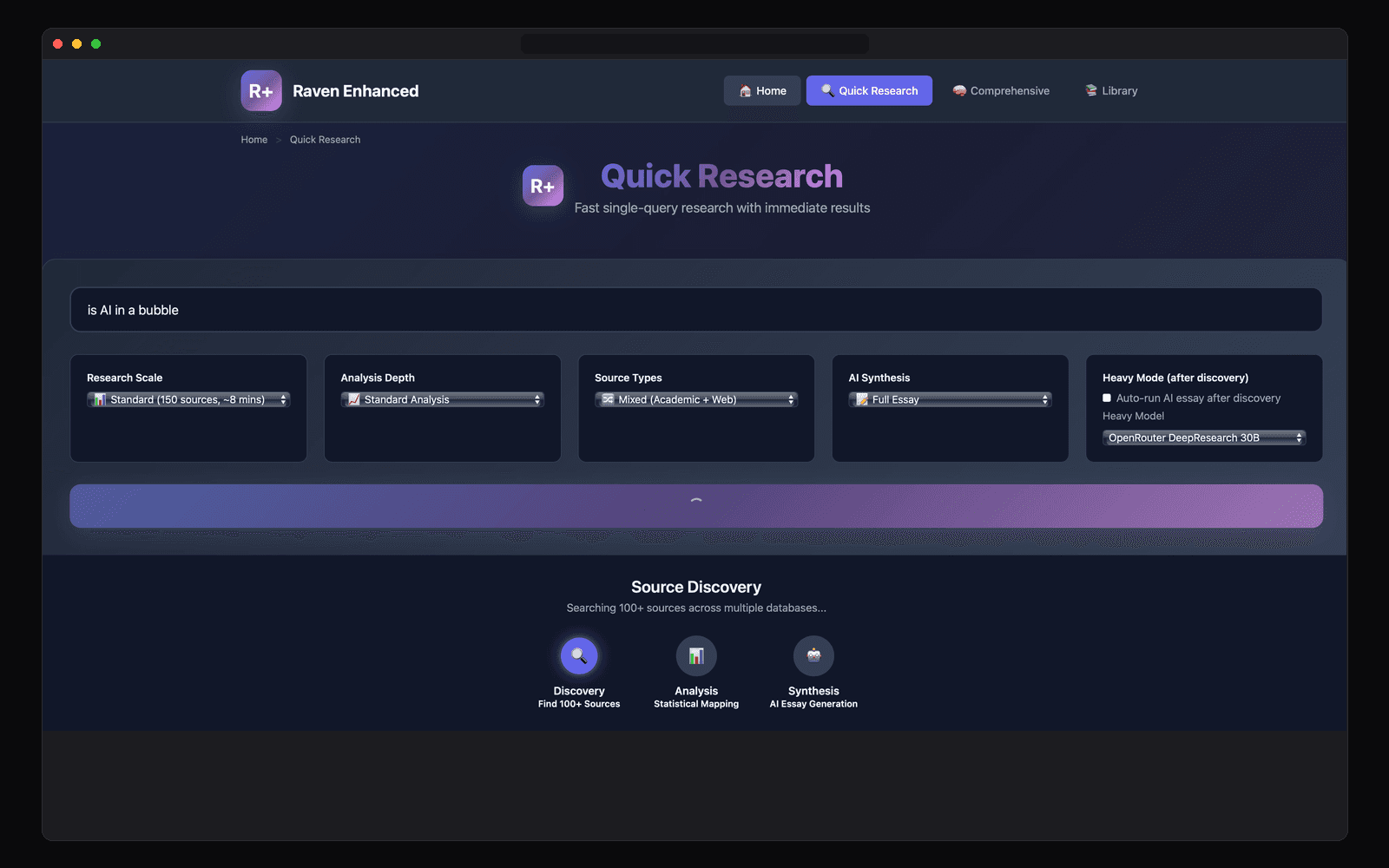Click the books icon next to Library
This screenshot has width=1389, height=868.
[x=1089, y=90]
